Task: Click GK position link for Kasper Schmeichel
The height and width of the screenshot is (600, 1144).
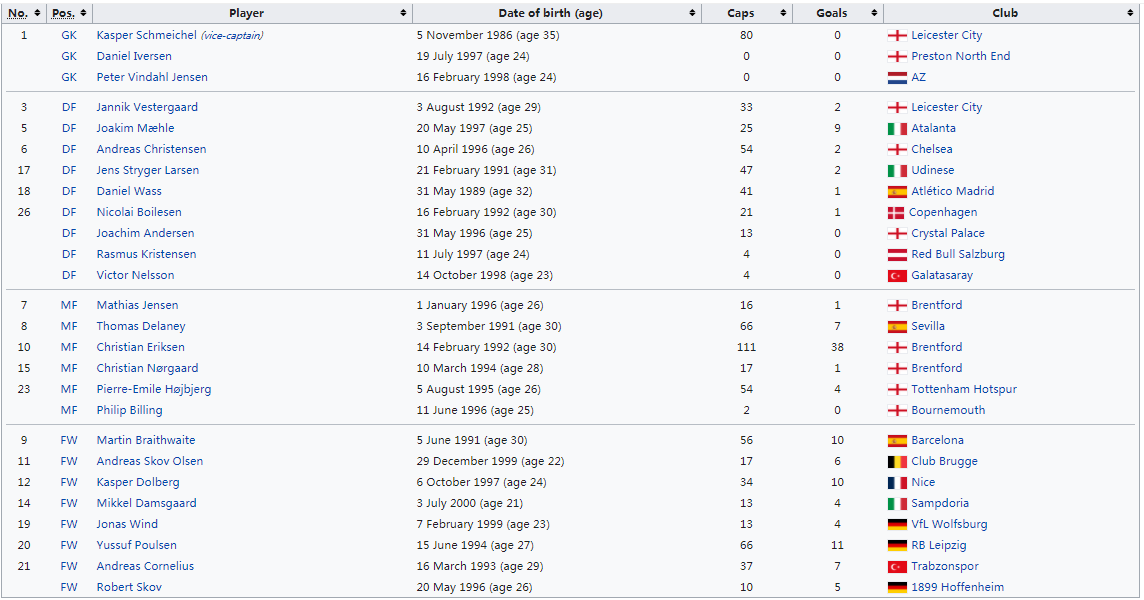Action: pos(69,35)
